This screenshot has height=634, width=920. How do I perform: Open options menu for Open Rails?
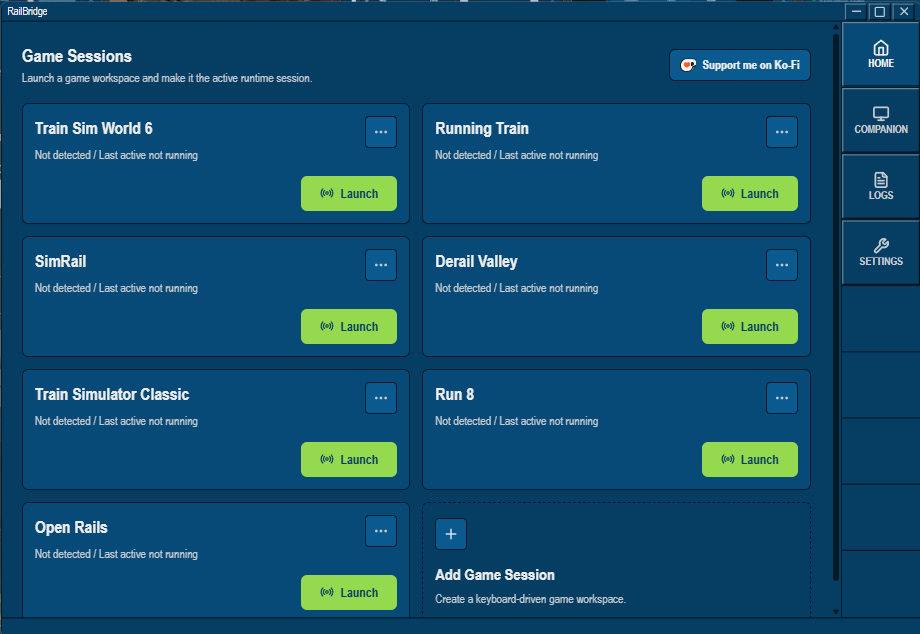[x=381, y=531]
